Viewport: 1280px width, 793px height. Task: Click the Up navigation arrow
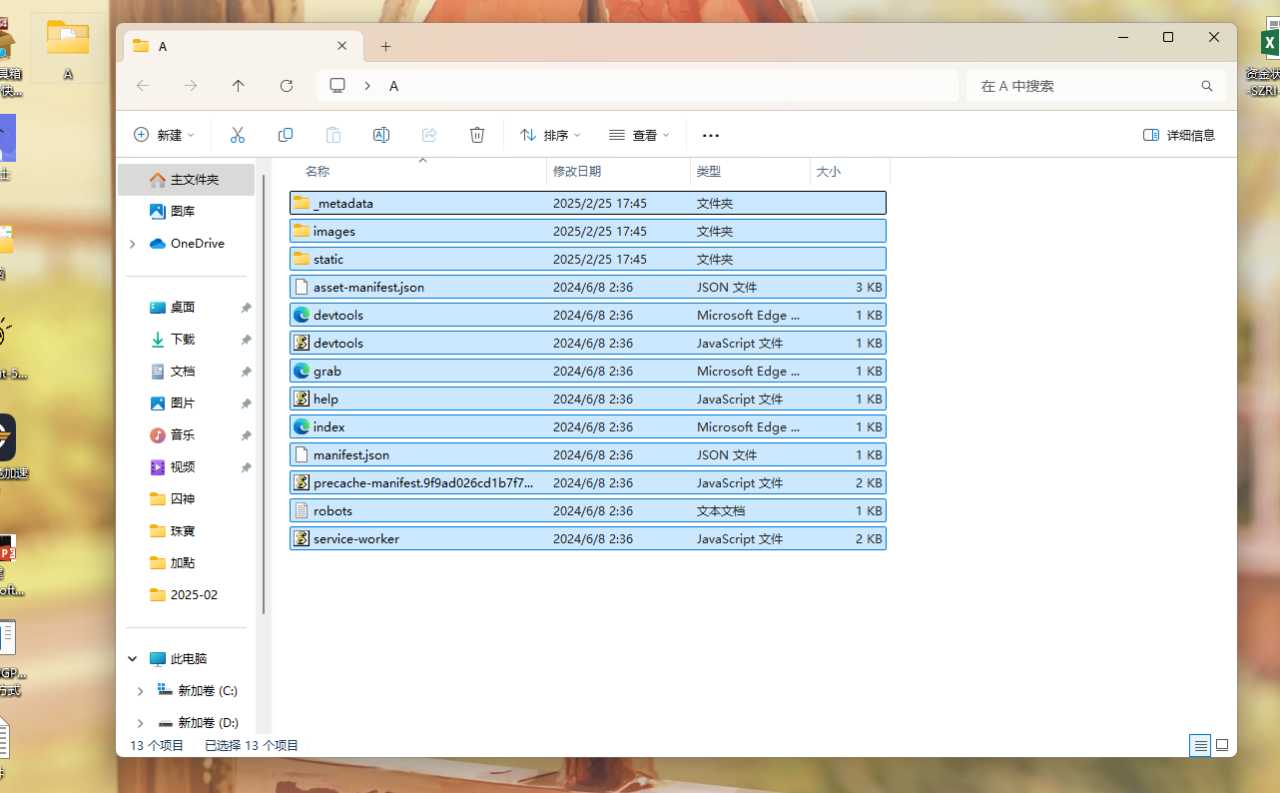point(238,86)
